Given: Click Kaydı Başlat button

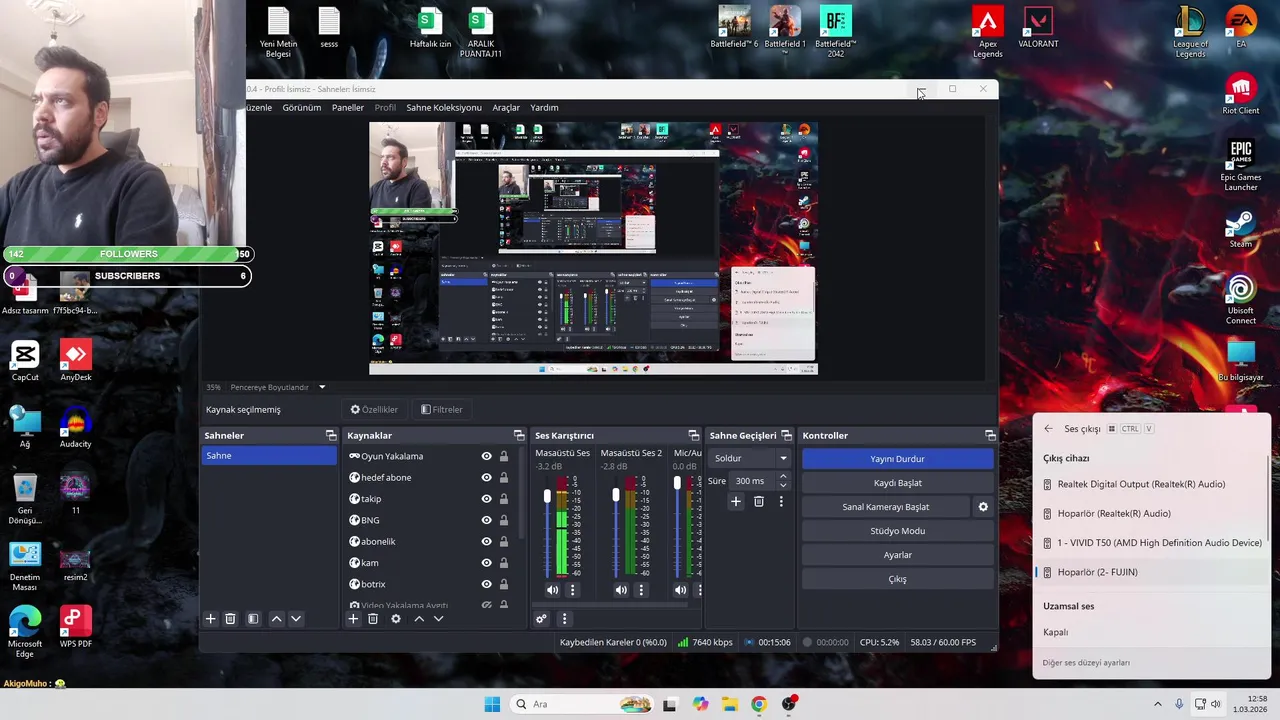Looking at the screenshot, I should point(897,483).
